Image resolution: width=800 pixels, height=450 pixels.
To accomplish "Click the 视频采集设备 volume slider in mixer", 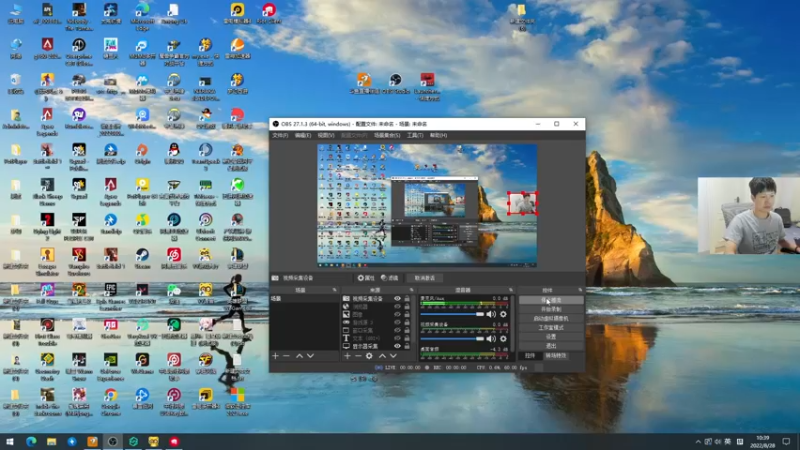I will 452,338.
